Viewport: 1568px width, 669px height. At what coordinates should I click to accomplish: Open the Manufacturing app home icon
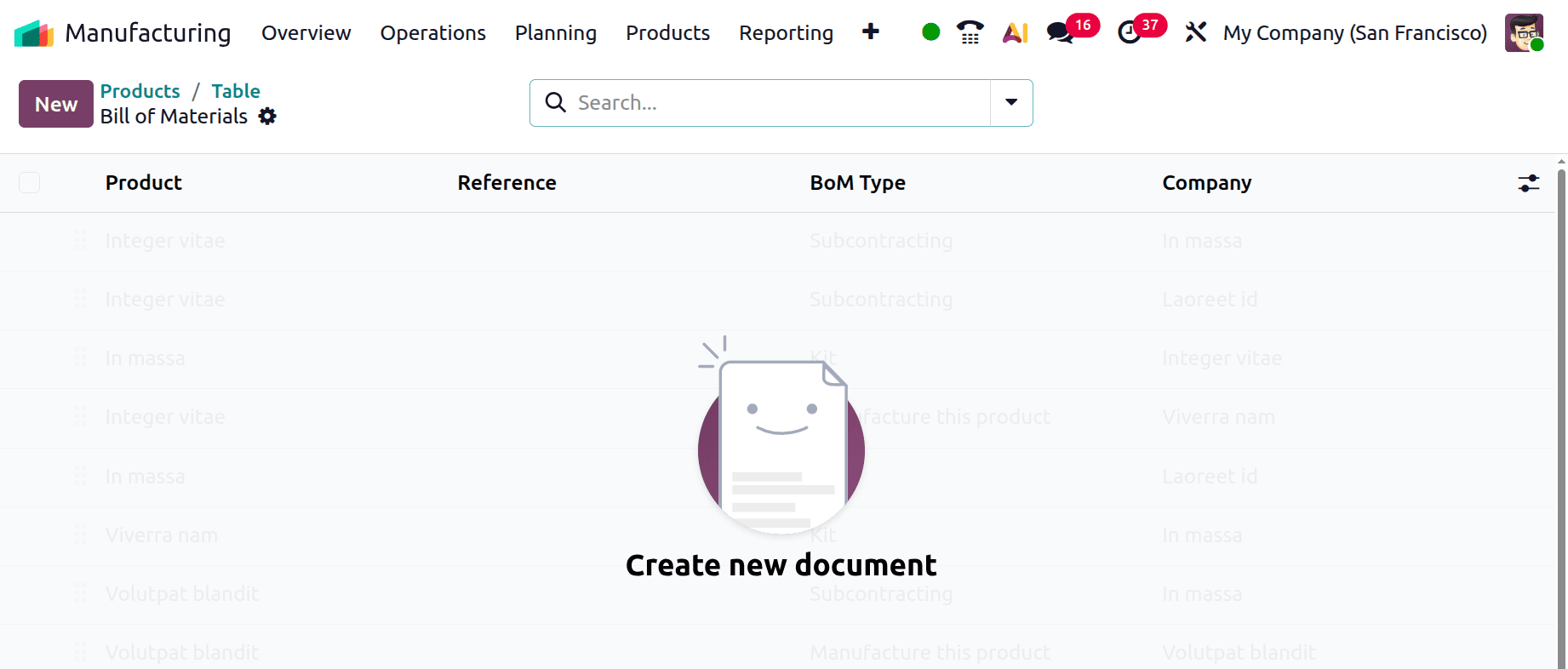[34, 33]
